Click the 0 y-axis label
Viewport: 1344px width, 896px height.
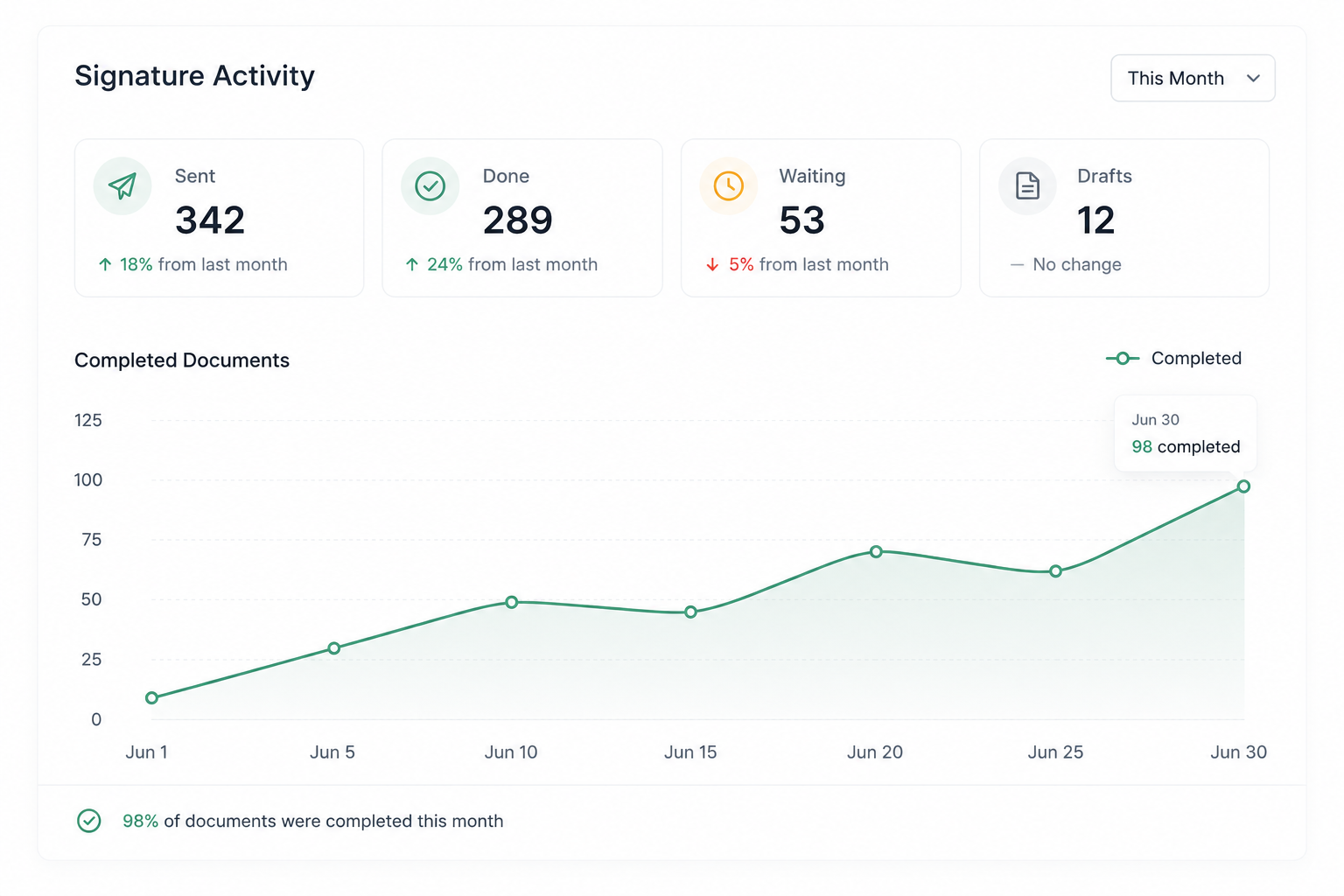tap(96, 719)
